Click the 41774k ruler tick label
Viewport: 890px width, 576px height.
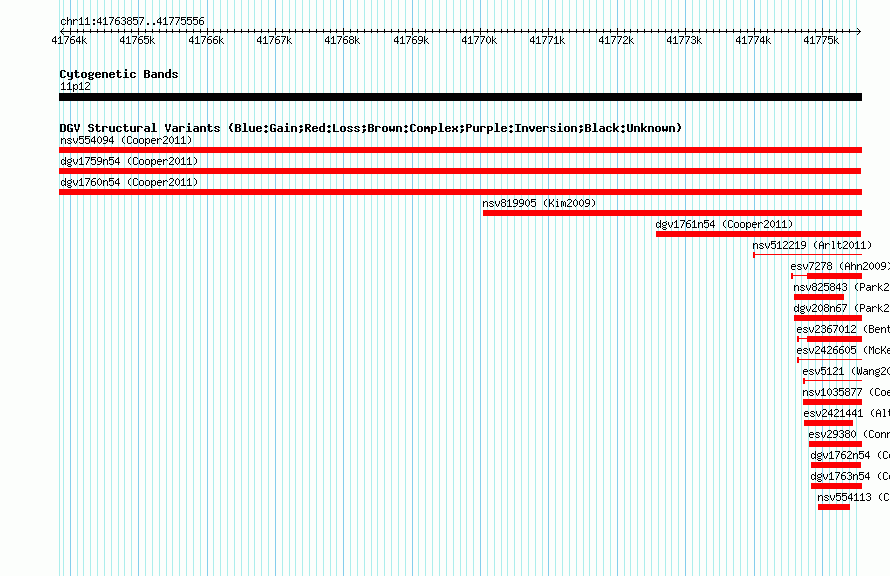(753, 40)
